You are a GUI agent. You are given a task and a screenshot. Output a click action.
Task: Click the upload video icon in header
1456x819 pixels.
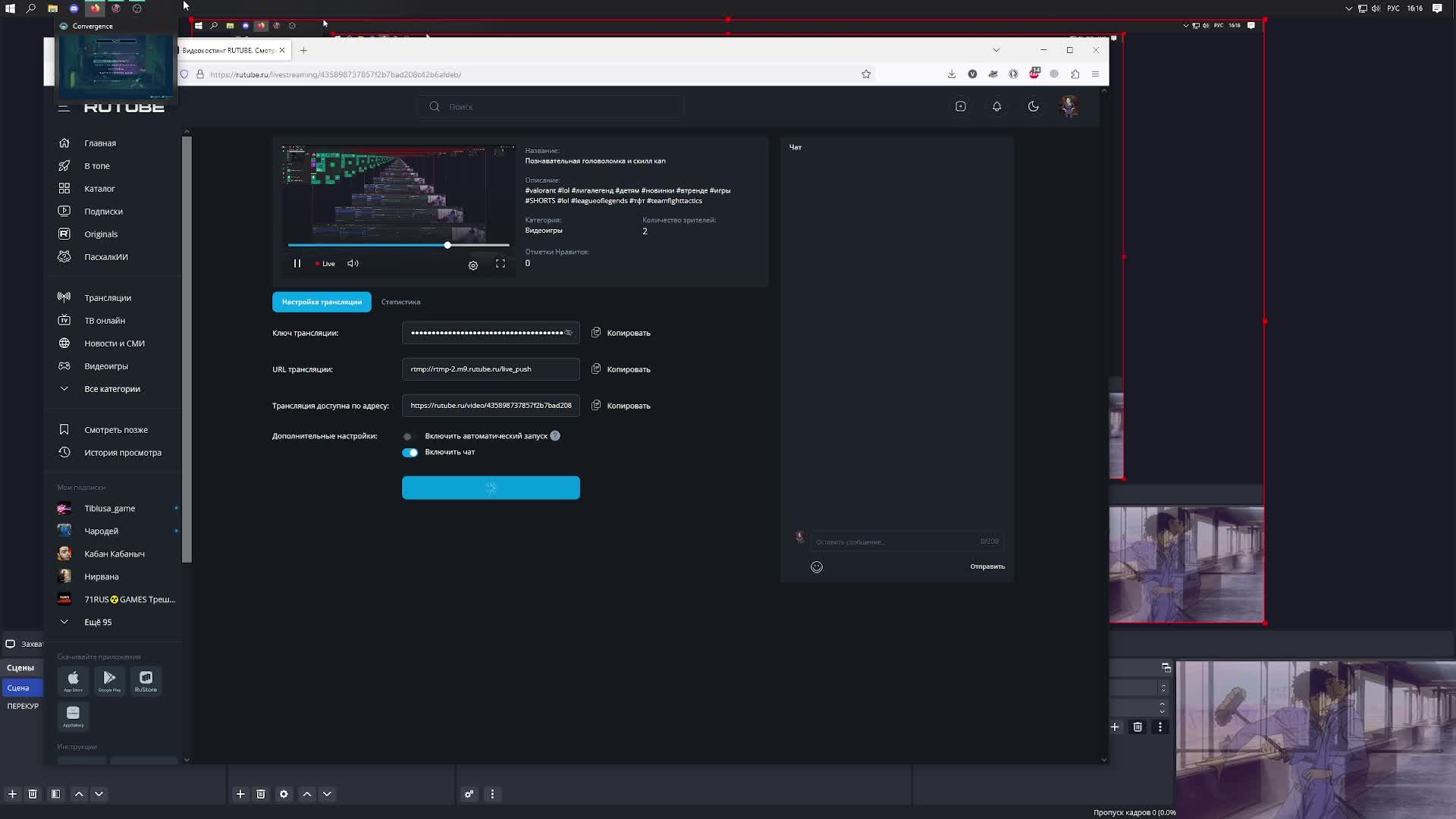961,107
